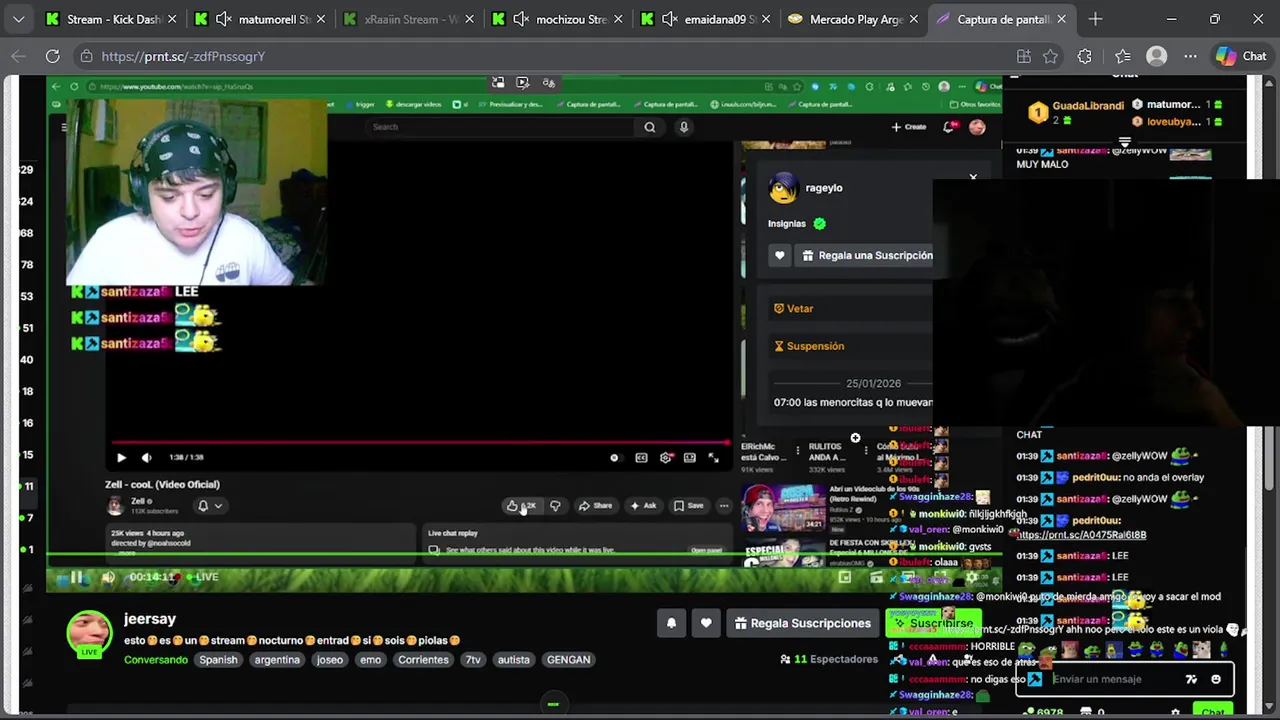Viewport: 1280px width, 720px height.
Task: Play the YouTube video
Action: pos(121,457)
